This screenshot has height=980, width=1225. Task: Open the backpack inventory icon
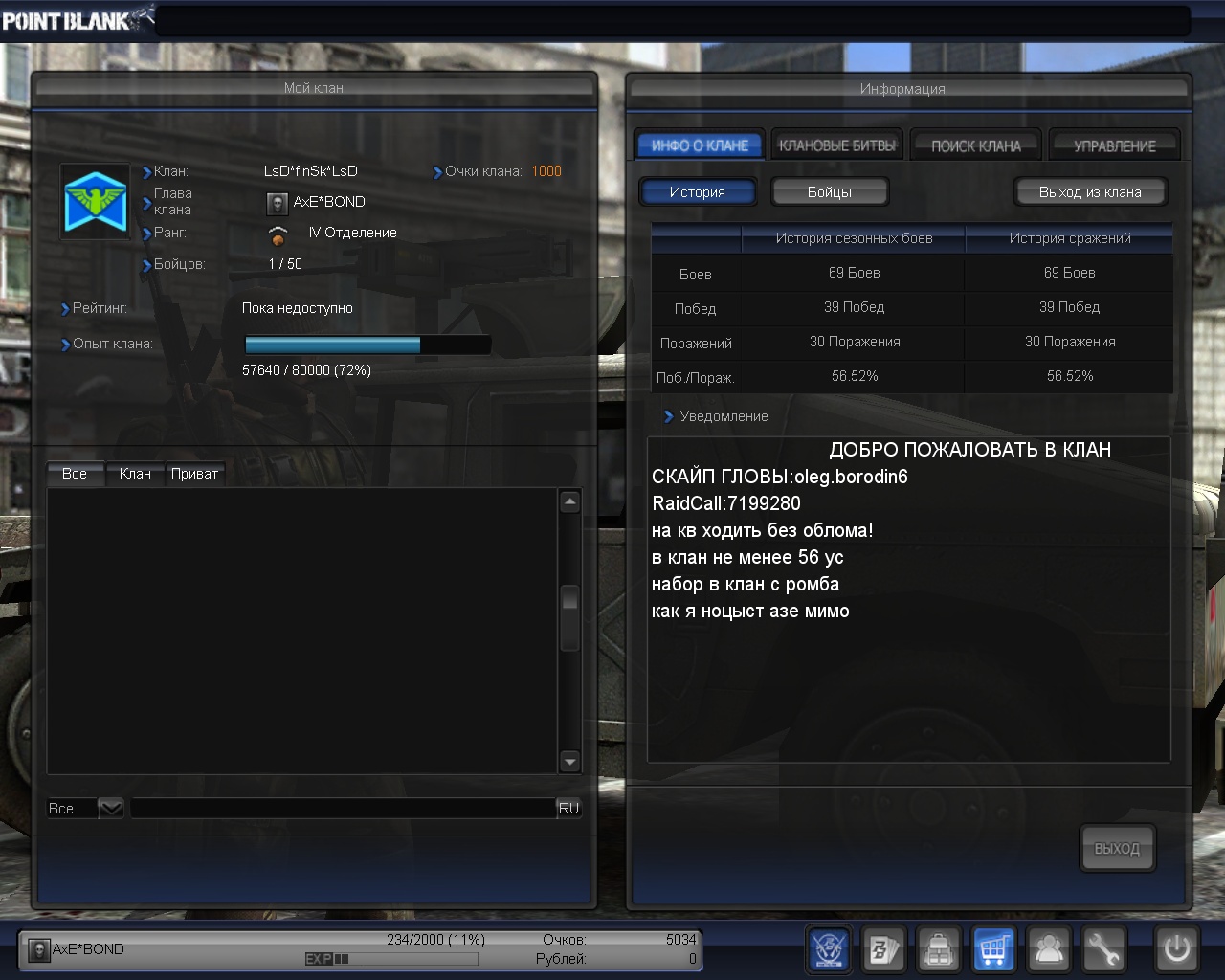point(939,949)
